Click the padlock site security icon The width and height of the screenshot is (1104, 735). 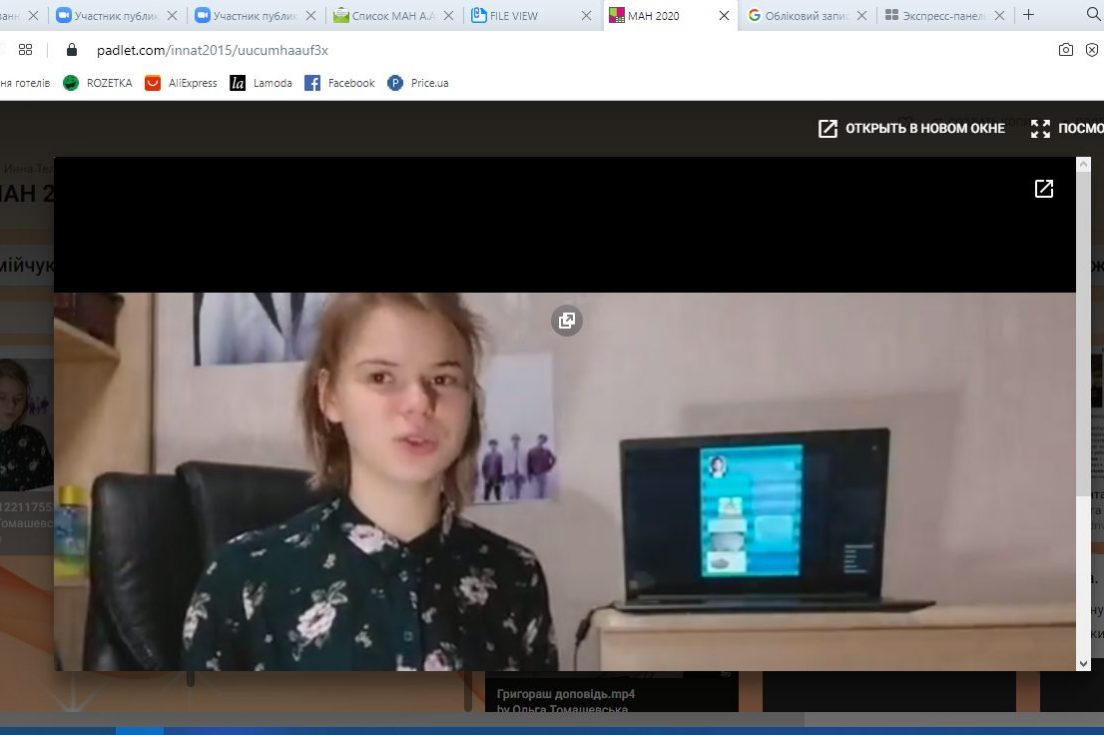(x=71, y=50)
